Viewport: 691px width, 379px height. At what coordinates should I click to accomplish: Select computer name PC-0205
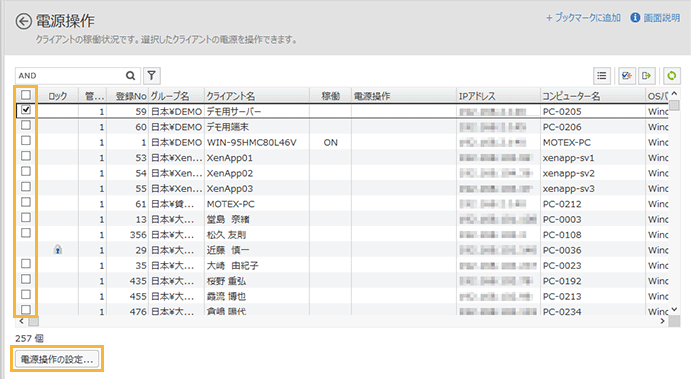pyautogui.click(x=593, y=111)
